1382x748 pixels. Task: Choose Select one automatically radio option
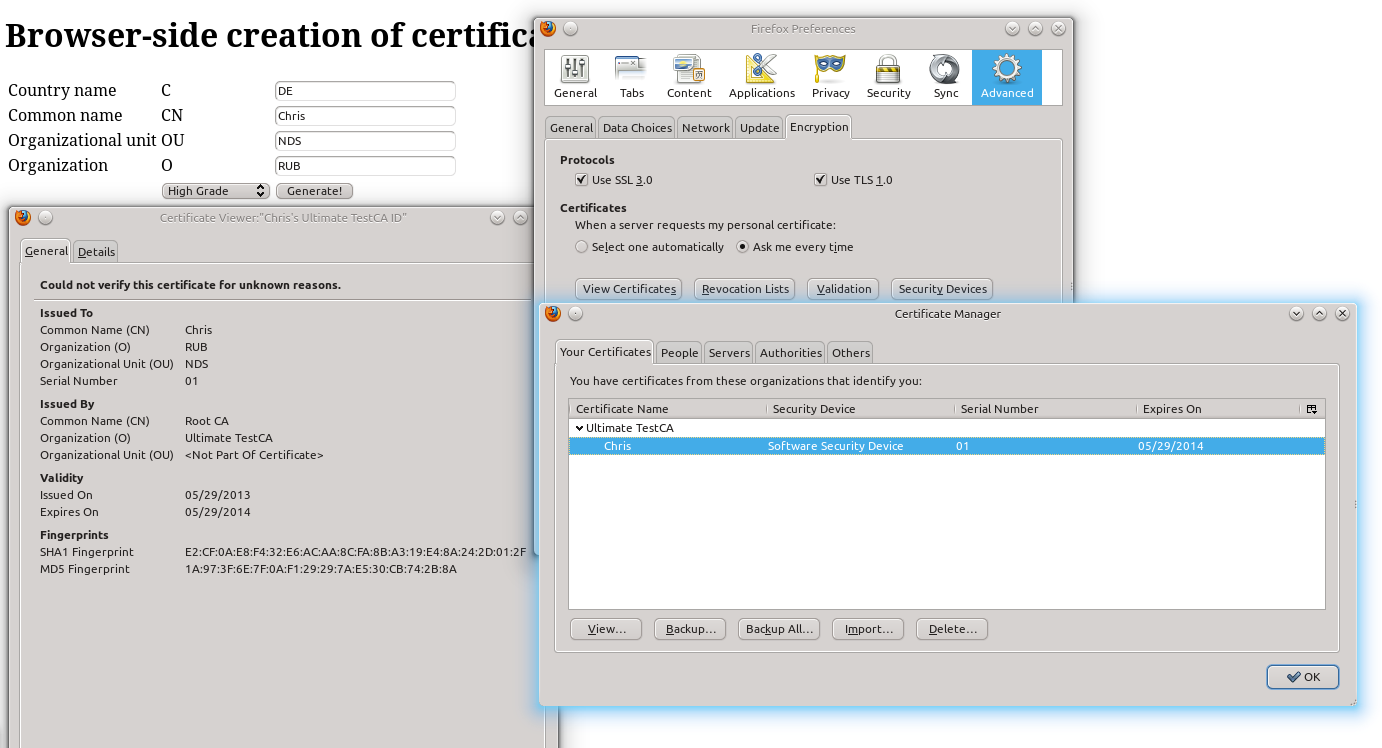click(x=582, y=247)
